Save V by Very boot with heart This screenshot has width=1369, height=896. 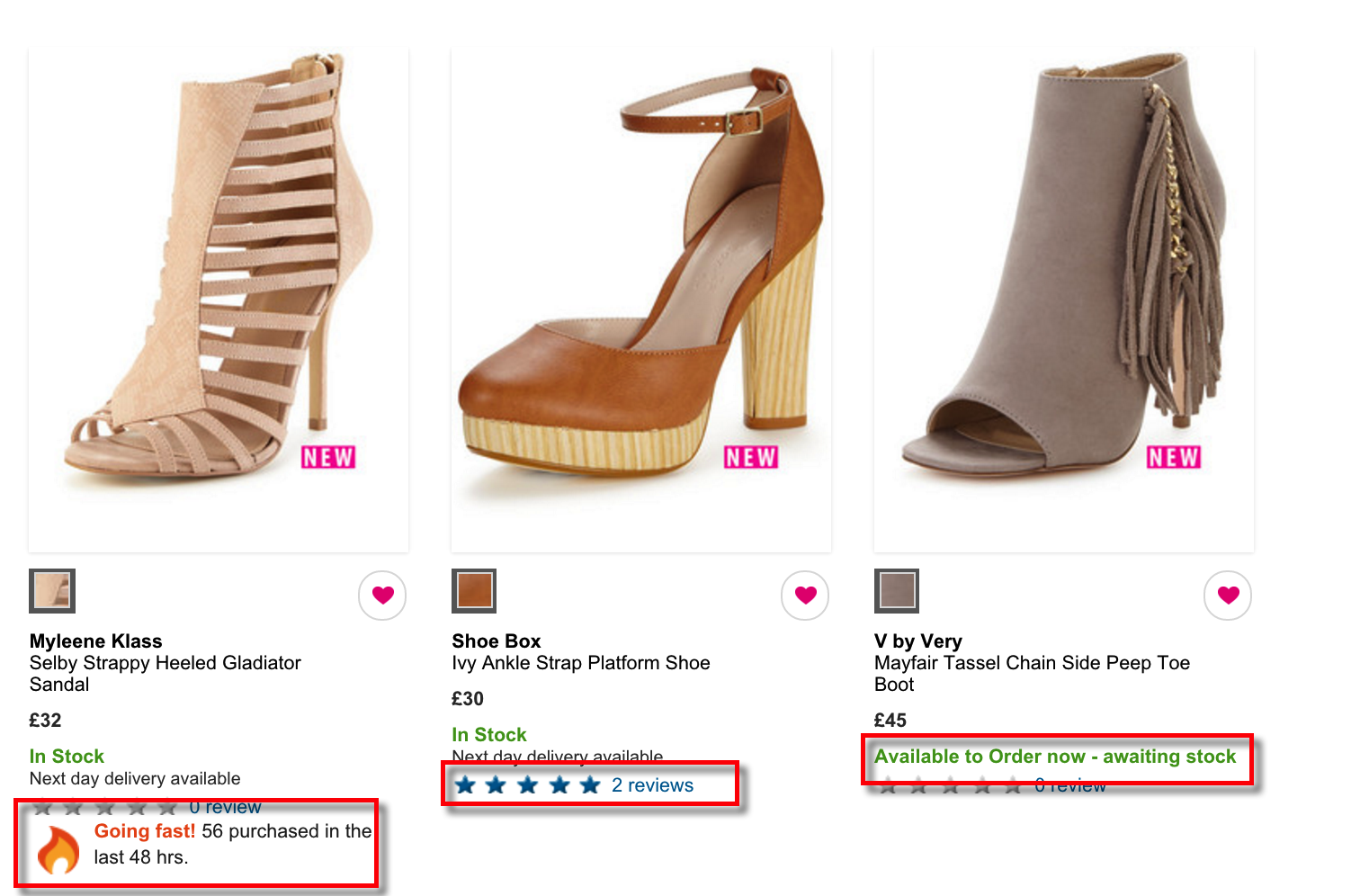(x=1228, y=595)
